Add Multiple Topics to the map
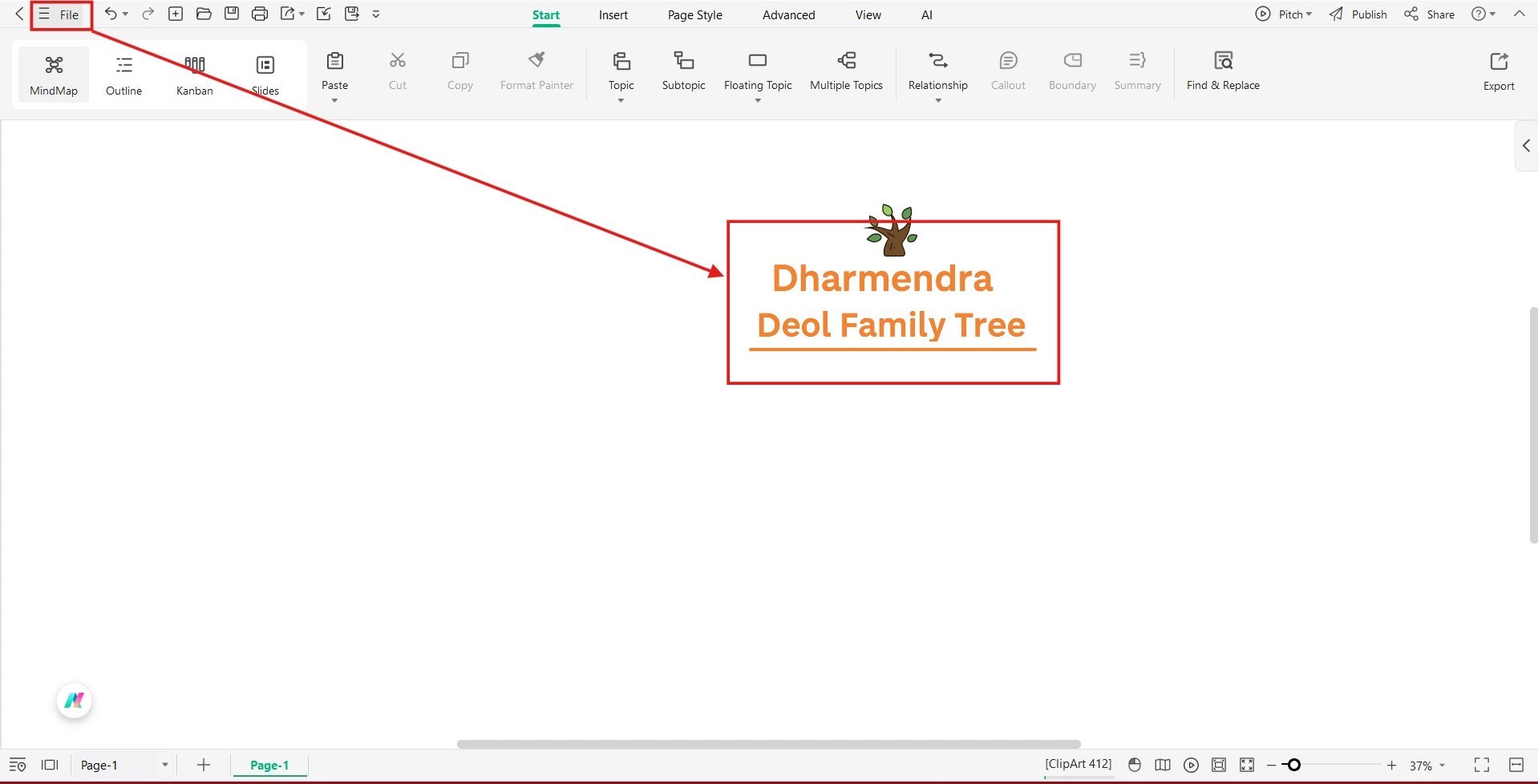The image size is (1538, 784). point(846,71)
